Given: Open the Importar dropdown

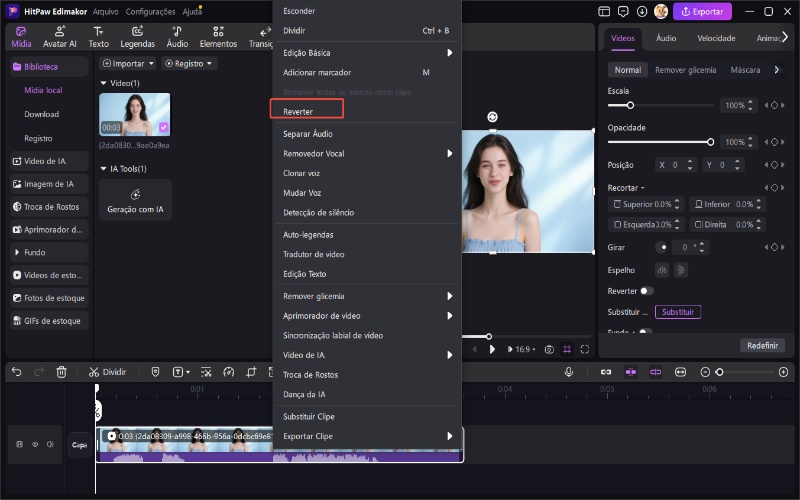Looking at the screenshot, I should (x=128, y=63).
